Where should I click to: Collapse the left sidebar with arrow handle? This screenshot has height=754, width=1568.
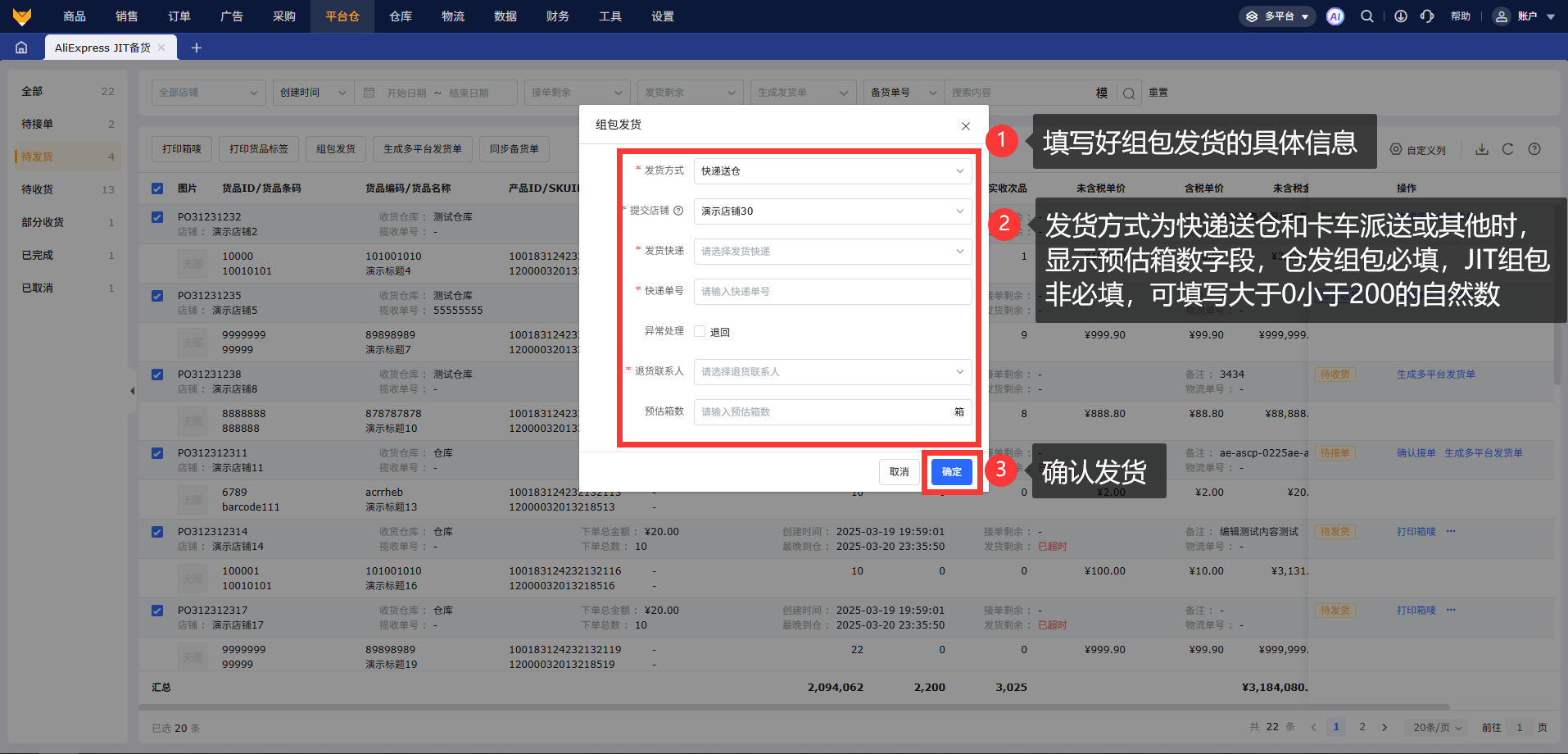[x=132, y=391]
